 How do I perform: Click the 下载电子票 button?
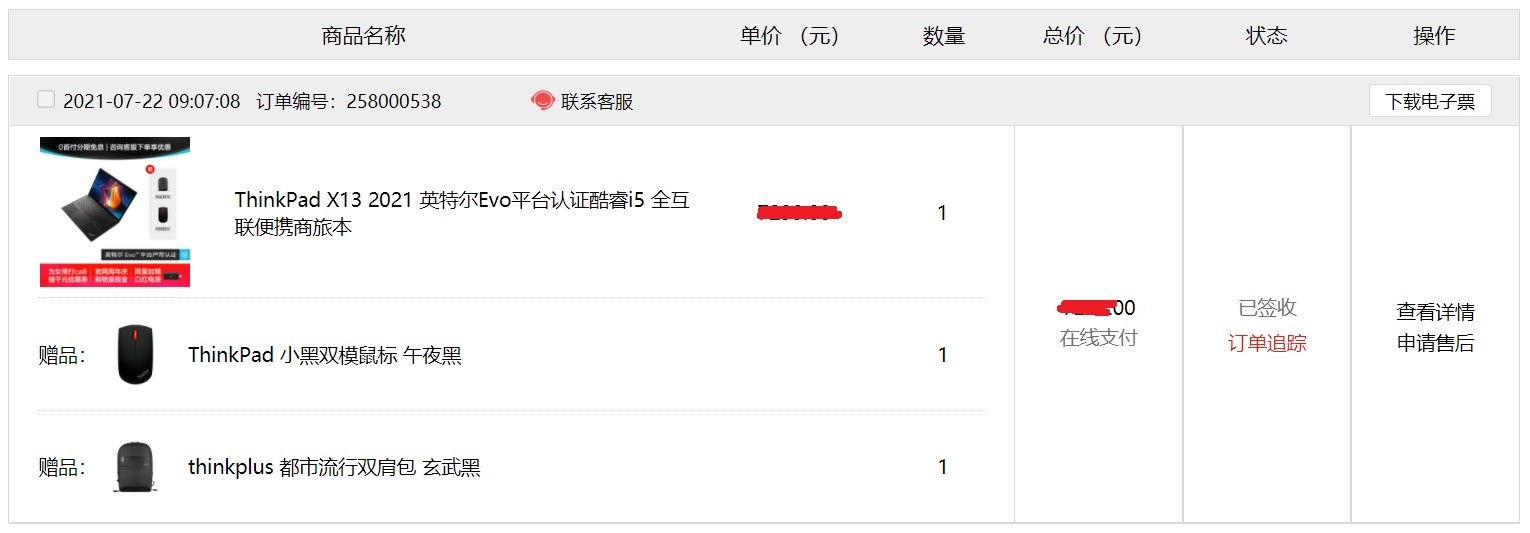(x=1430, y=101)
